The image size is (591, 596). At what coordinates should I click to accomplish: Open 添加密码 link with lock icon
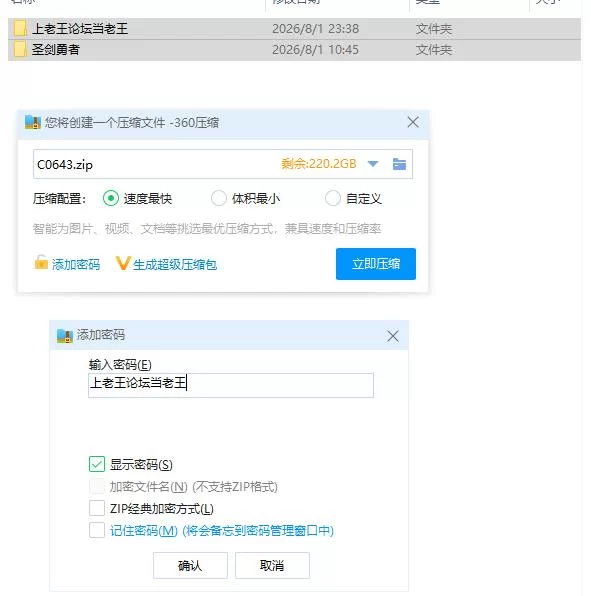(67, 264)
